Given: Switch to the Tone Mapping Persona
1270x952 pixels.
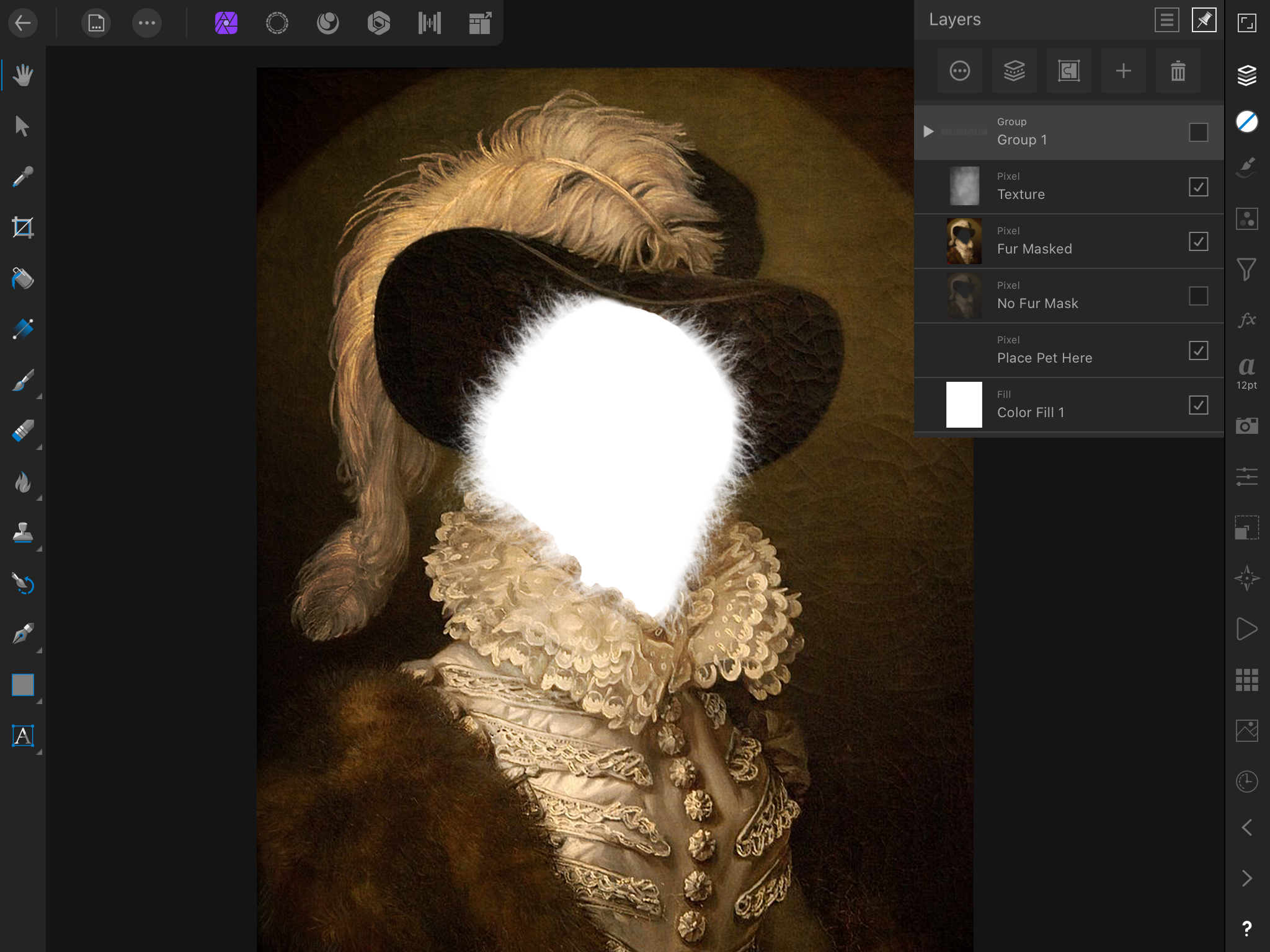Looking at the screenshot, I should point(429,24).
